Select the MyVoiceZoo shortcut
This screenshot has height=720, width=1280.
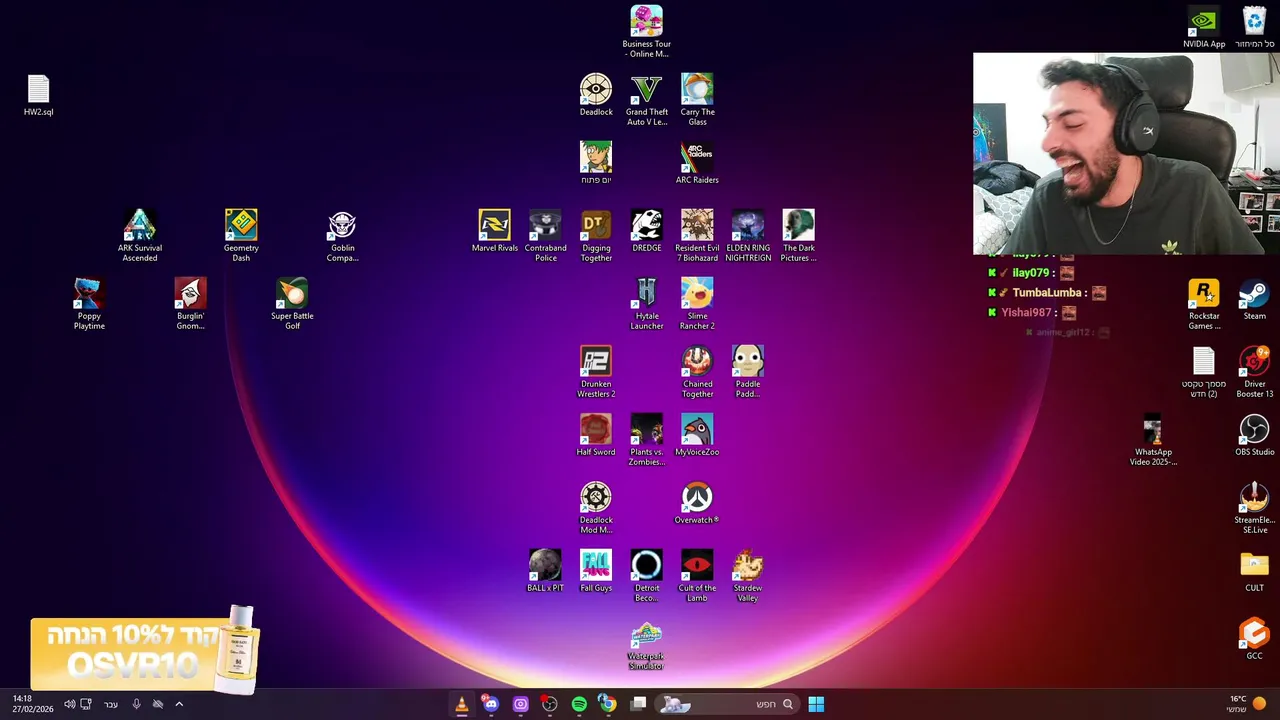pos(697,435)
